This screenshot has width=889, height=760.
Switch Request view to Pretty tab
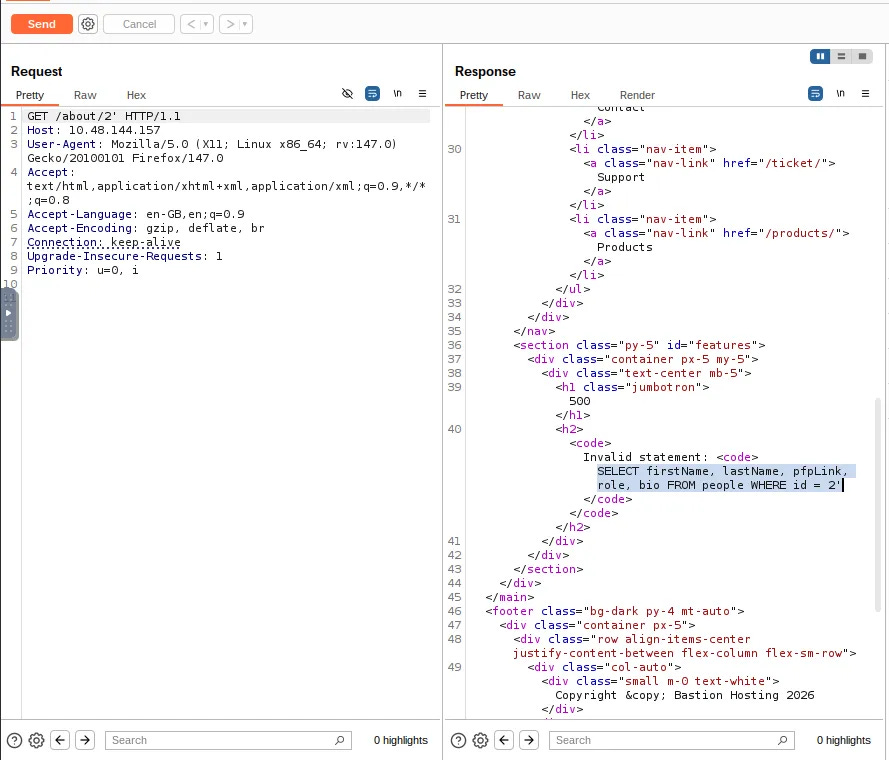[29, 95]
